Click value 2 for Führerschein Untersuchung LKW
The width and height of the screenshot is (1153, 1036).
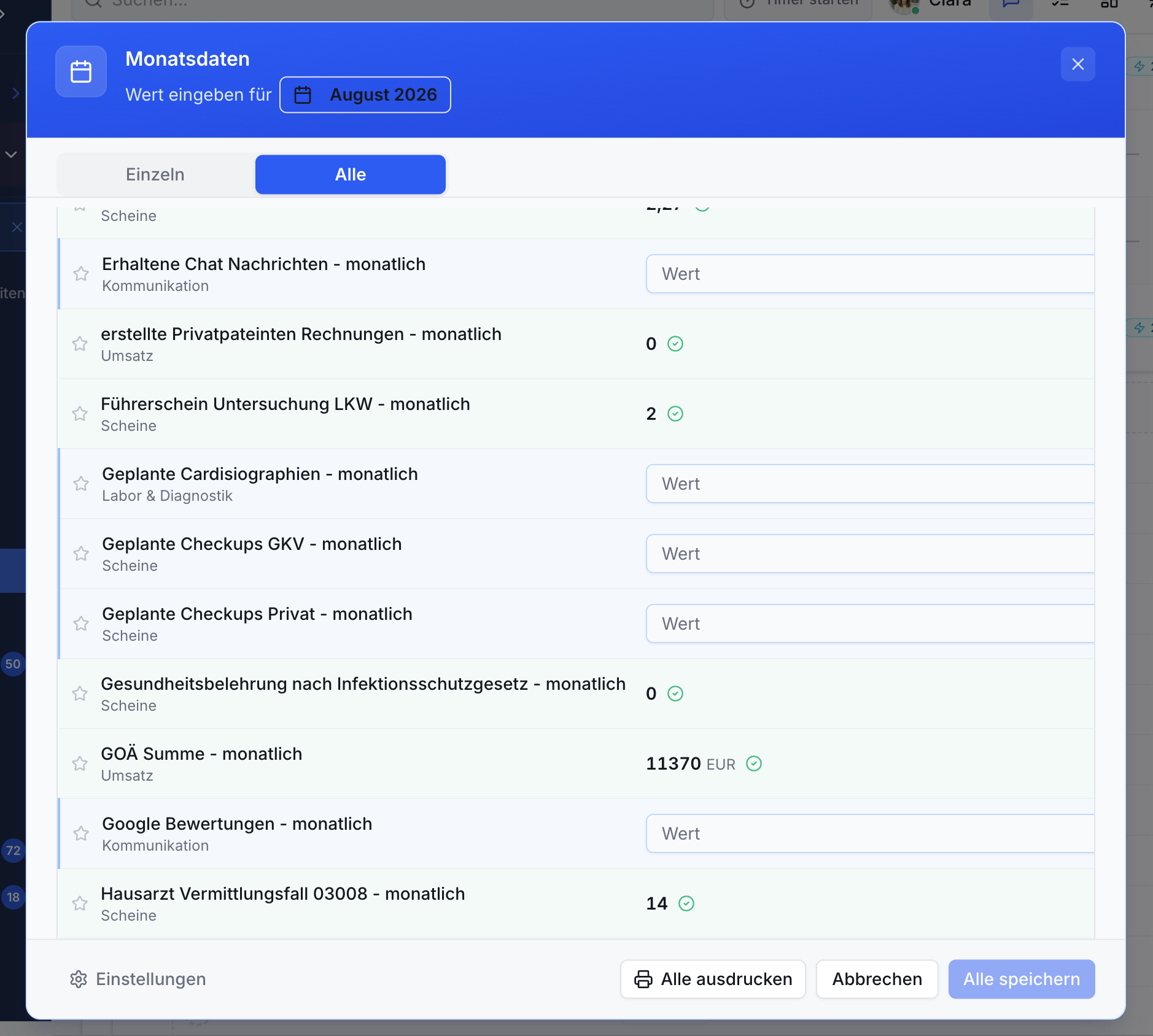[651, 414]
